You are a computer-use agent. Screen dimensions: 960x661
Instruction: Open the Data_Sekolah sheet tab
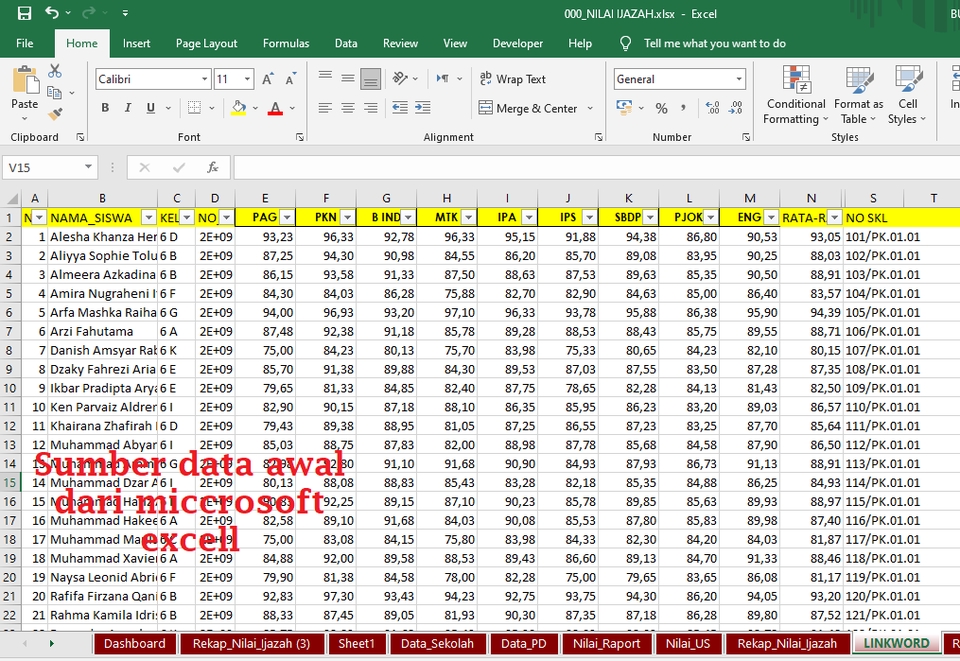click(x=437, y=643)
